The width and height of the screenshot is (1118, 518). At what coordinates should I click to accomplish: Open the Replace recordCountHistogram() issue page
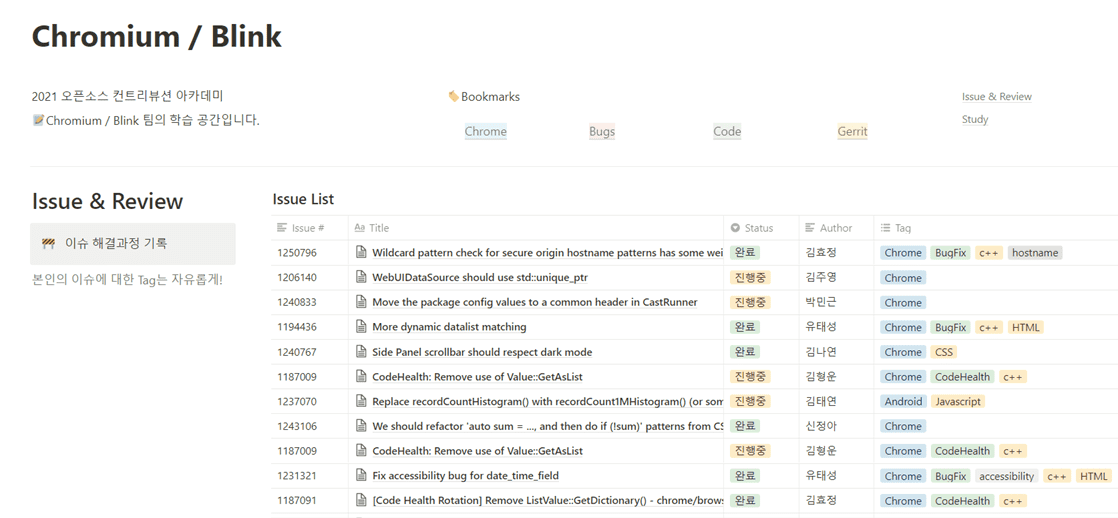point(548,401)
